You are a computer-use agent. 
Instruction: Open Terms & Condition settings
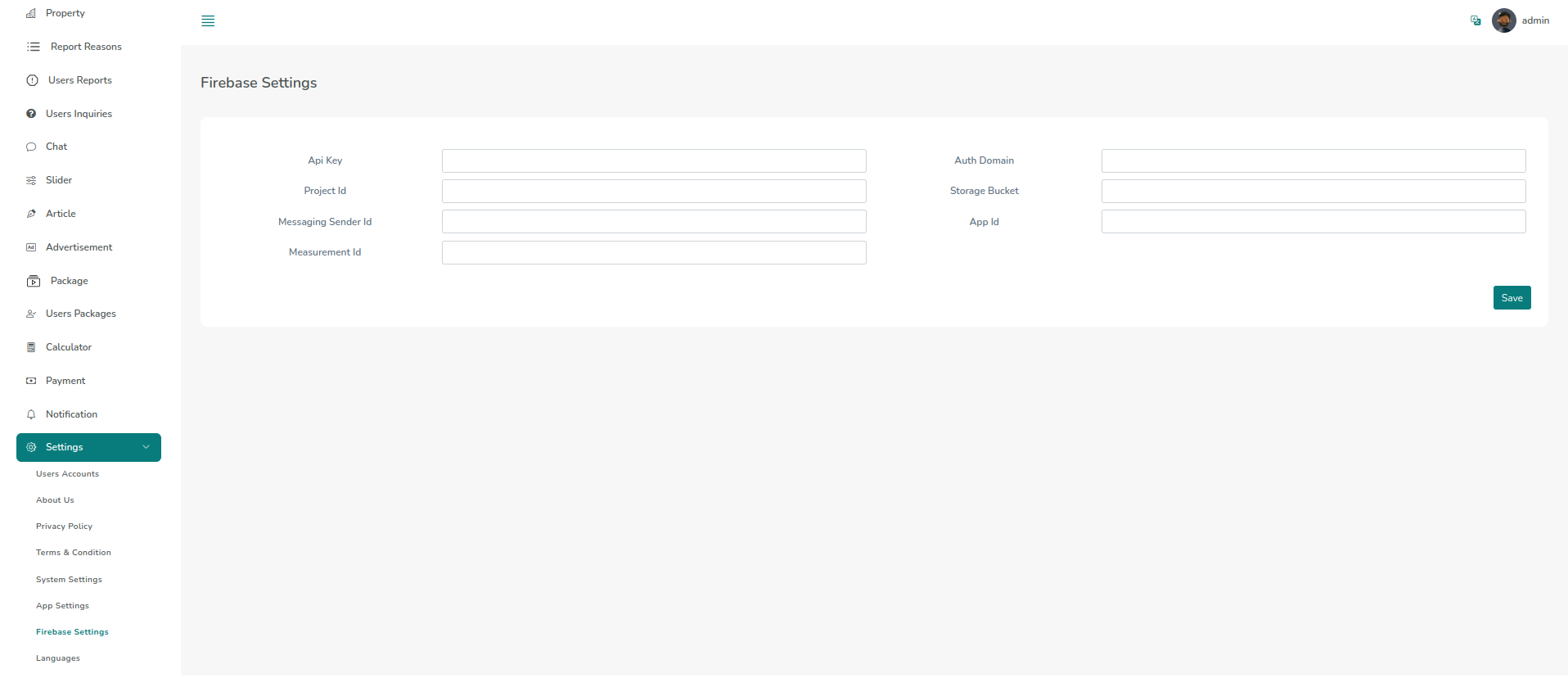click(74, 553)
